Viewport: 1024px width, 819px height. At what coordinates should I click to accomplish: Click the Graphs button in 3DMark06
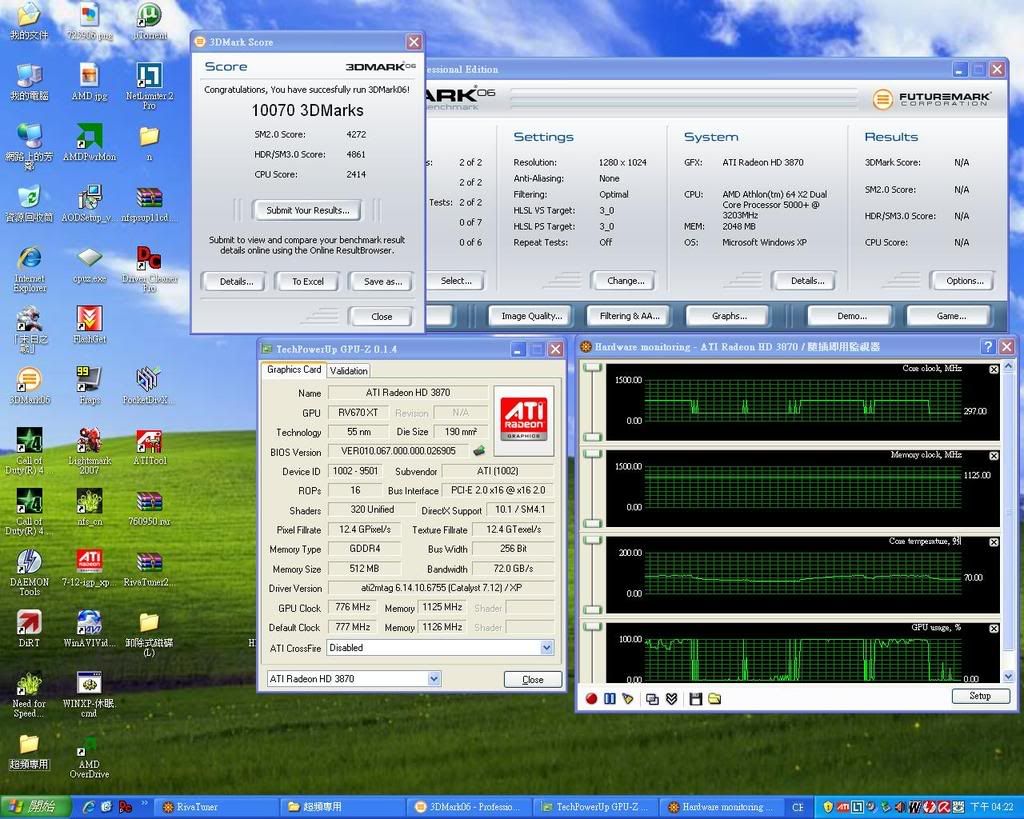click(x=729, y=316)
